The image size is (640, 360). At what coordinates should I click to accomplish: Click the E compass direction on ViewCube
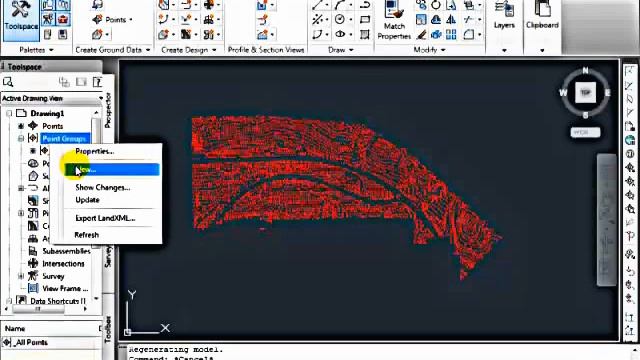607,93
